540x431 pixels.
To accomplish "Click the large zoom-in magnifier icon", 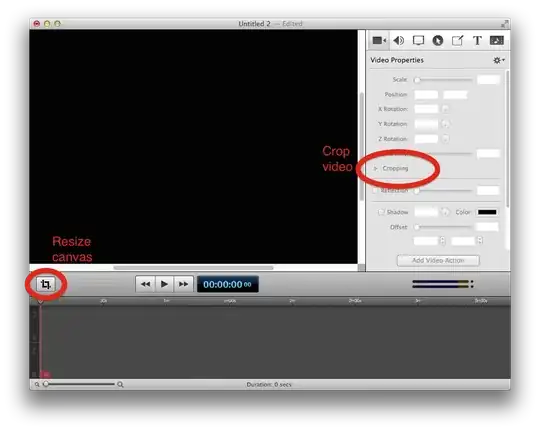I will pyautogui.click(x=120, y=384).
